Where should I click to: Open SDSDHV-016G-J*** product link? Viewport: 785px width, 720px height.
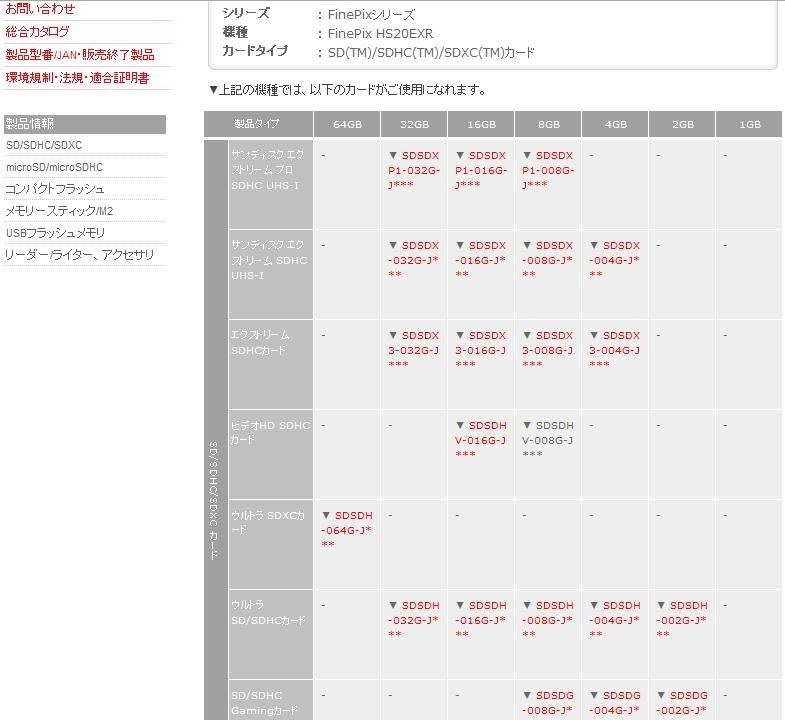481,440
